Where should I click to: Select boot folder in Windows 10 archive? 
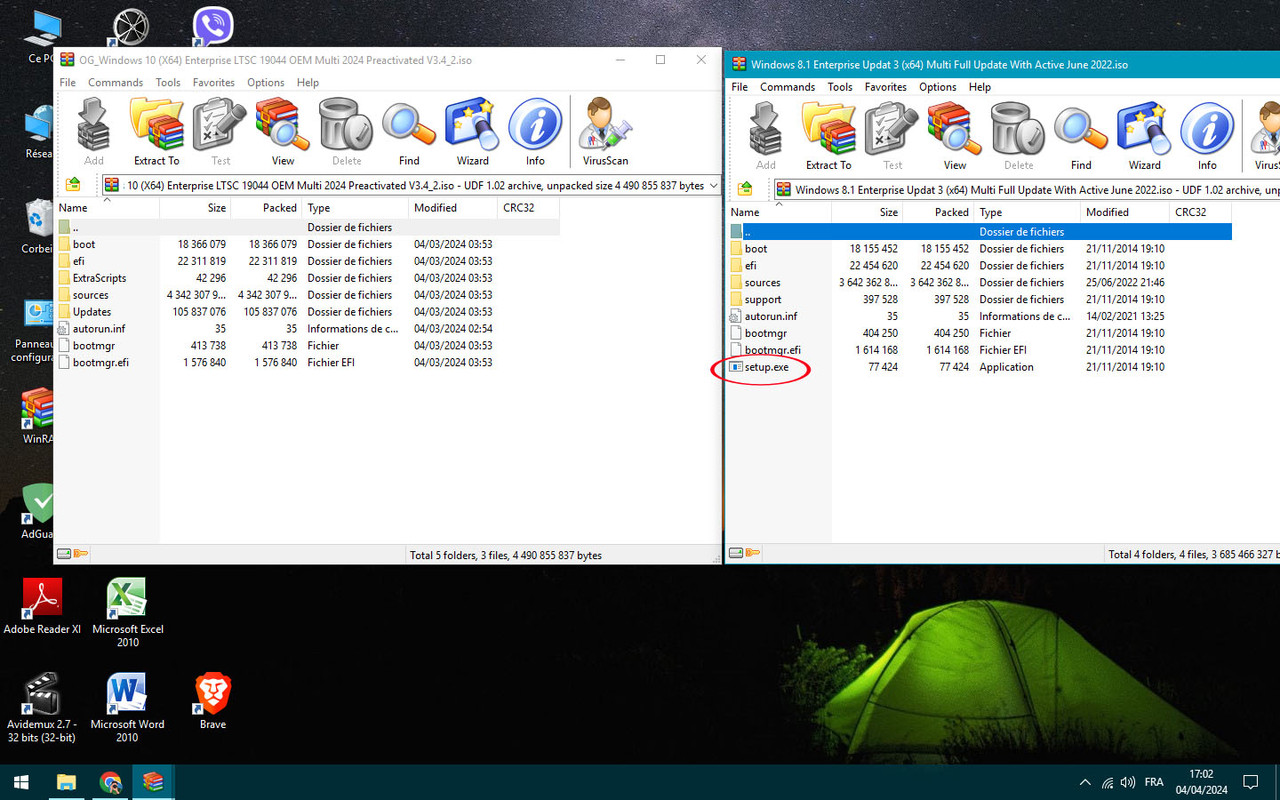84,244
